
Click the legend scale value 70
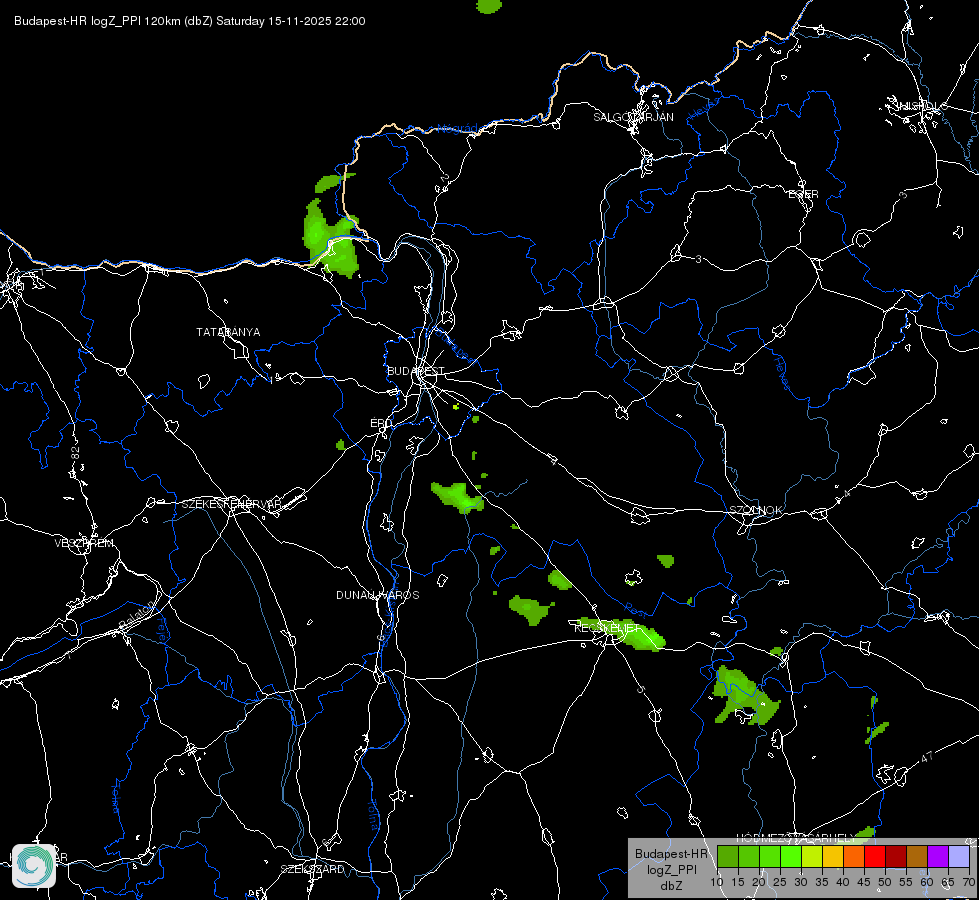(x=969, y=883)
